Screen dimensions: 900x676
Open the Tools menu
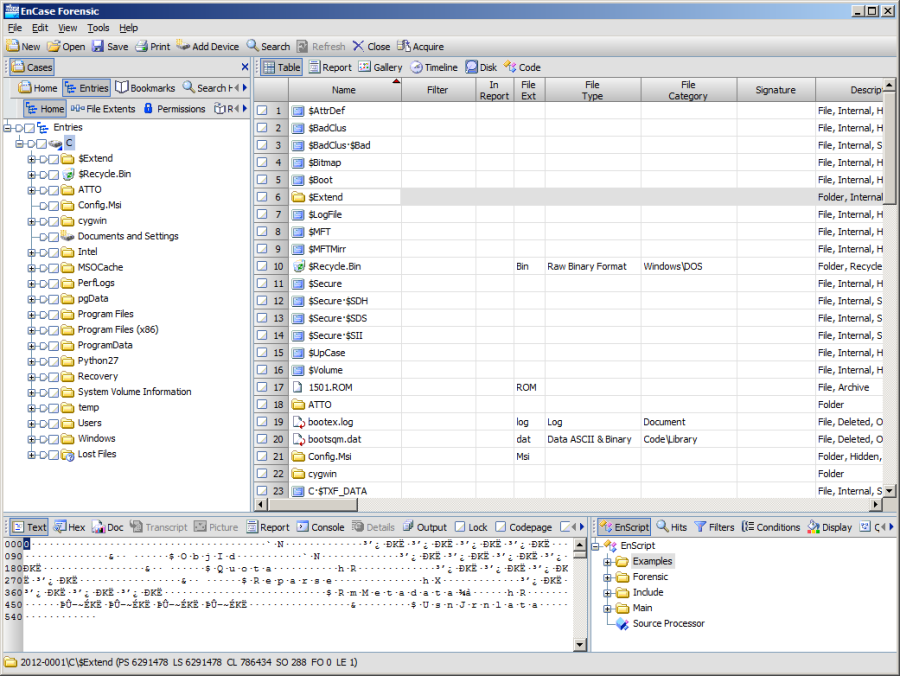tap(98, 28)
